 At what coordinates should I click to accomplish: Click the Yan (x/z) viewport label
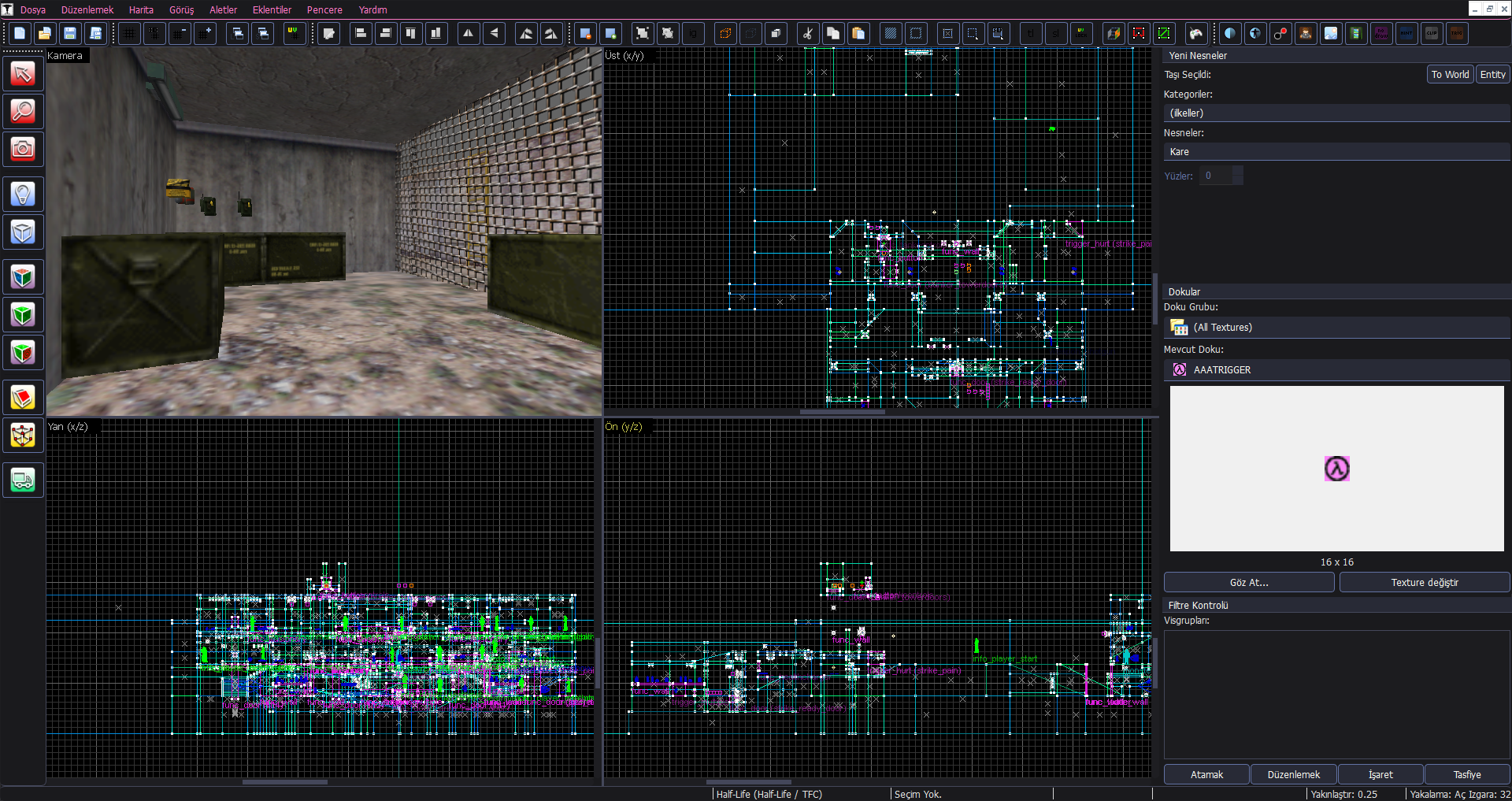[x=68, y=426]
